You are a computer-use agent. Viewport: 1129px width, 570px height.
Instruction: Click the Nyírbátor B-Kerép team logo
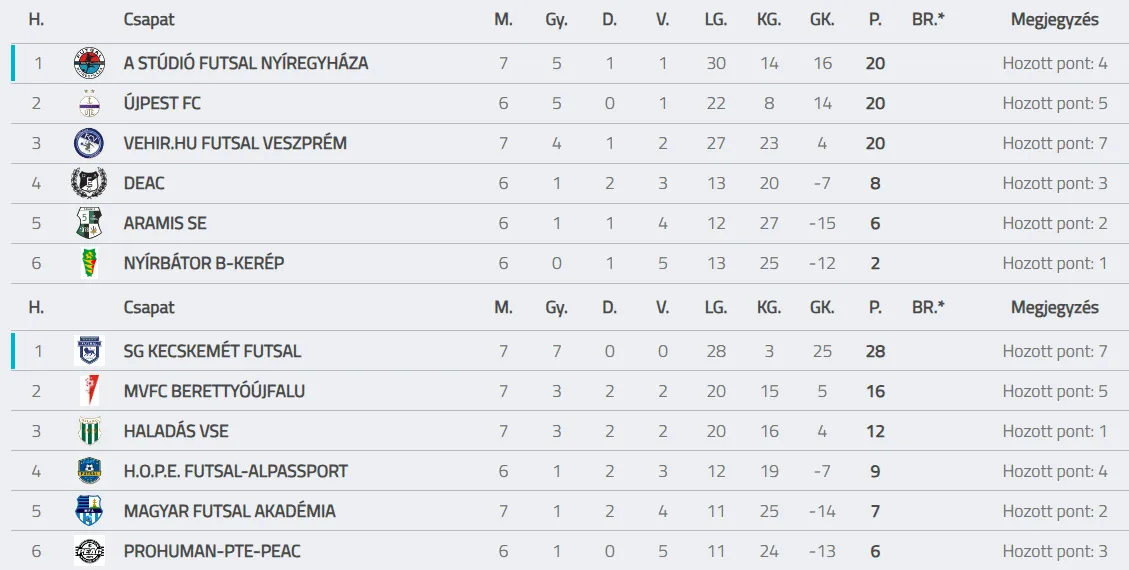pyautogui.click(x=89, y=264)
